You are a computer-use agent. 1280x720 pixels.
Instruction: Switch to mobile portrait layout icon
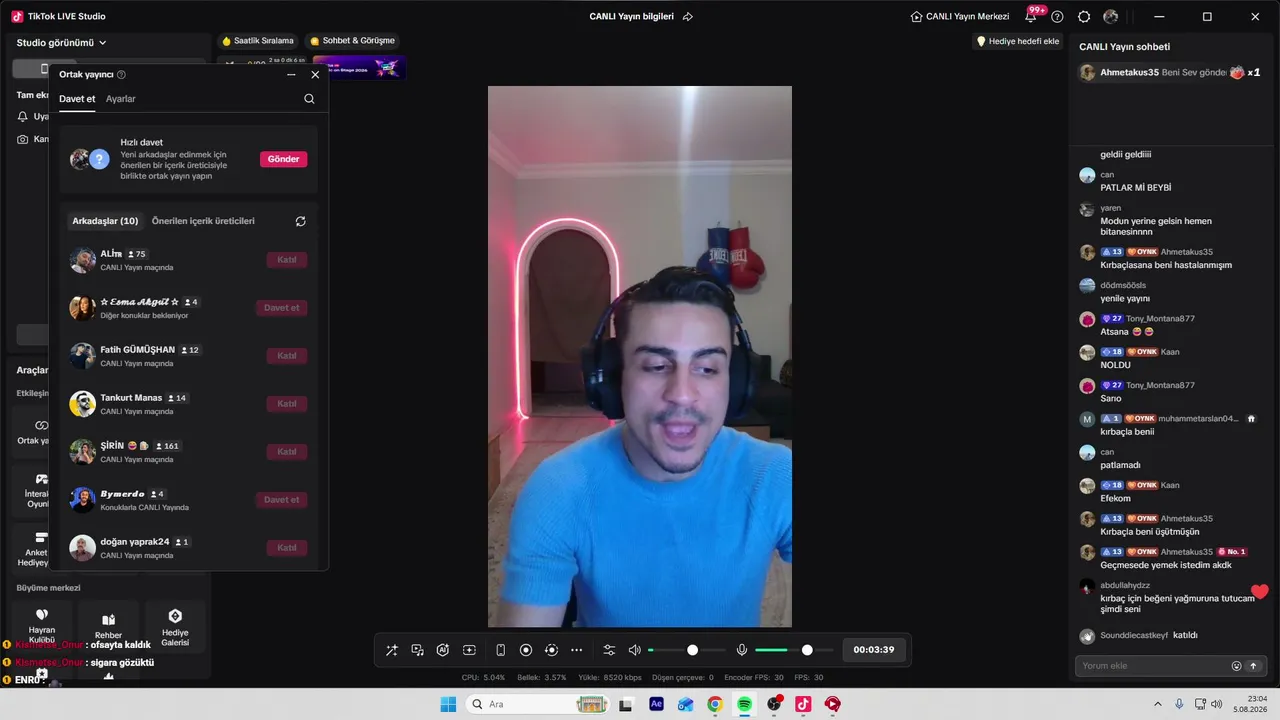(x=501, y=650)
